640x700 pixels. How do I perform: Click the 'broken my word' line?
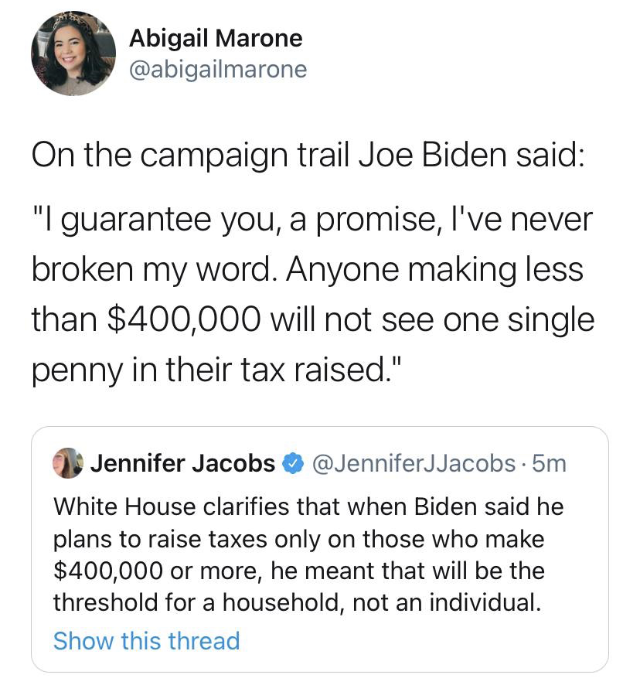tap(308, 270)
